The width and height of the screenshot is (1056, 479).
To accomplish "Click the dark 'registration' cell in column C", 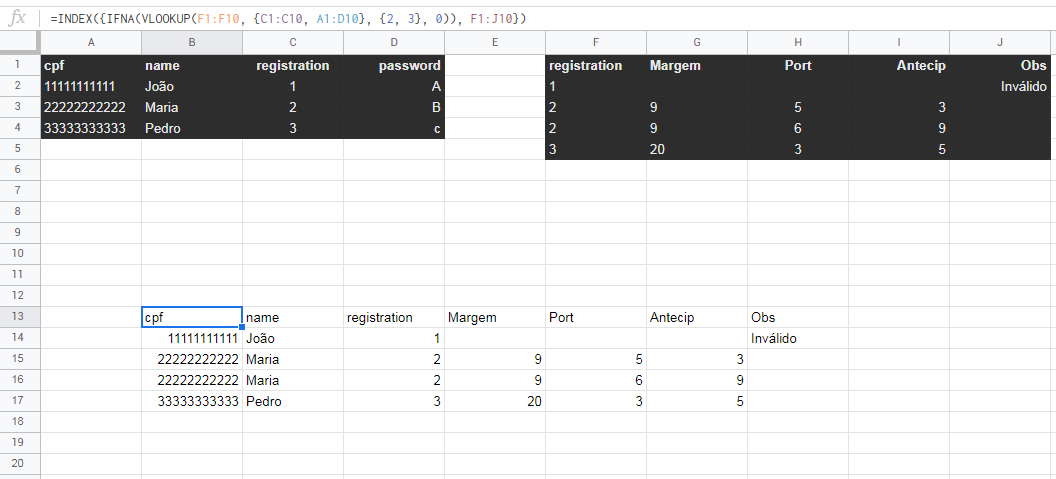I will click(293, 65).
